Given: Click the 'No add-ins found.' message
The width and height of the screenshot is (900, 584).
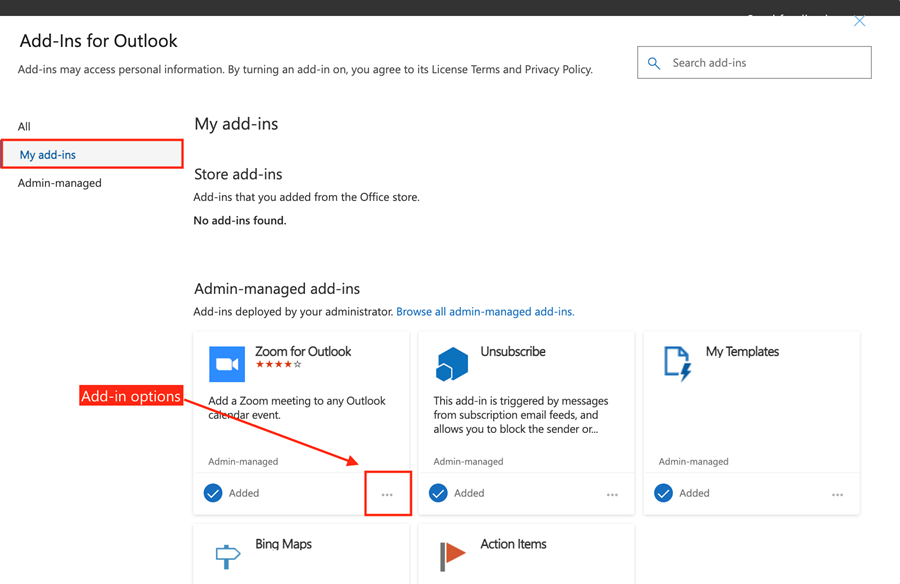Looking at the screenshot, I should tap(240, 221).
